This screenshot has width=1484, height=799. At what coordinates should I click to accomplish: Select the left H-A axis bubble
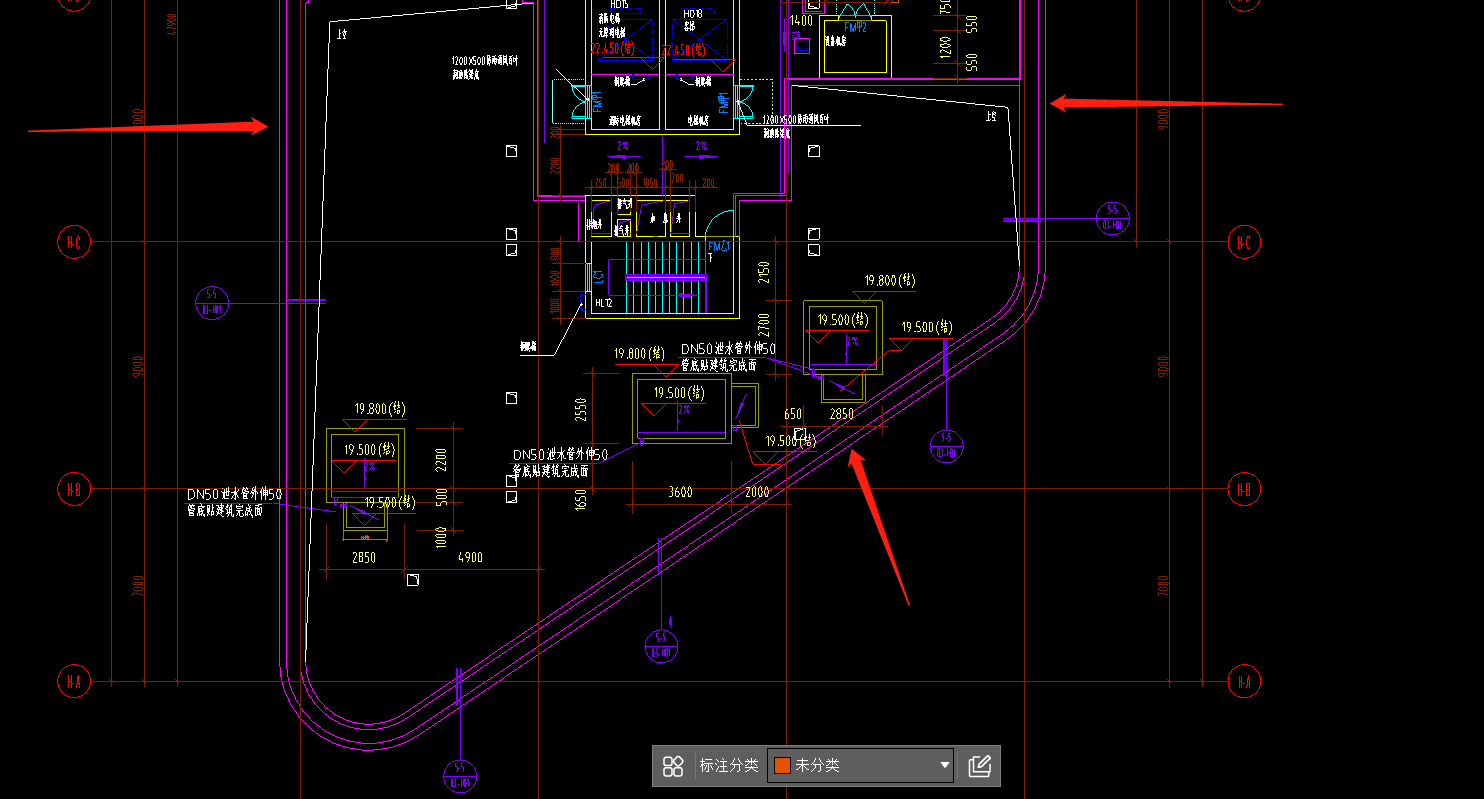(73, 682)
